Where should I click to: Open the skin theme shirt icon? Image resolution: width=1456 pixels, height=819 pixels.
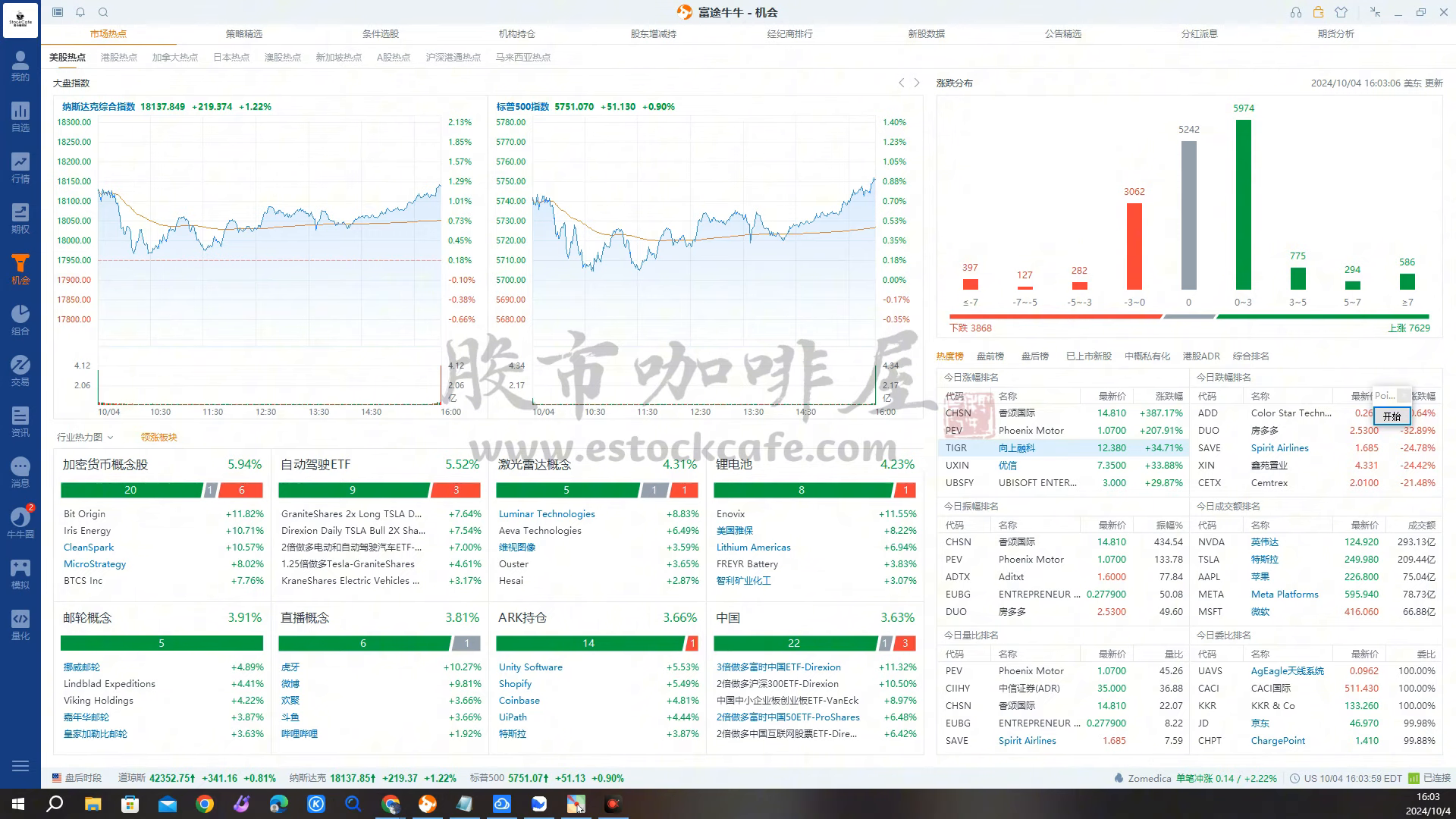coord(1341,12)
